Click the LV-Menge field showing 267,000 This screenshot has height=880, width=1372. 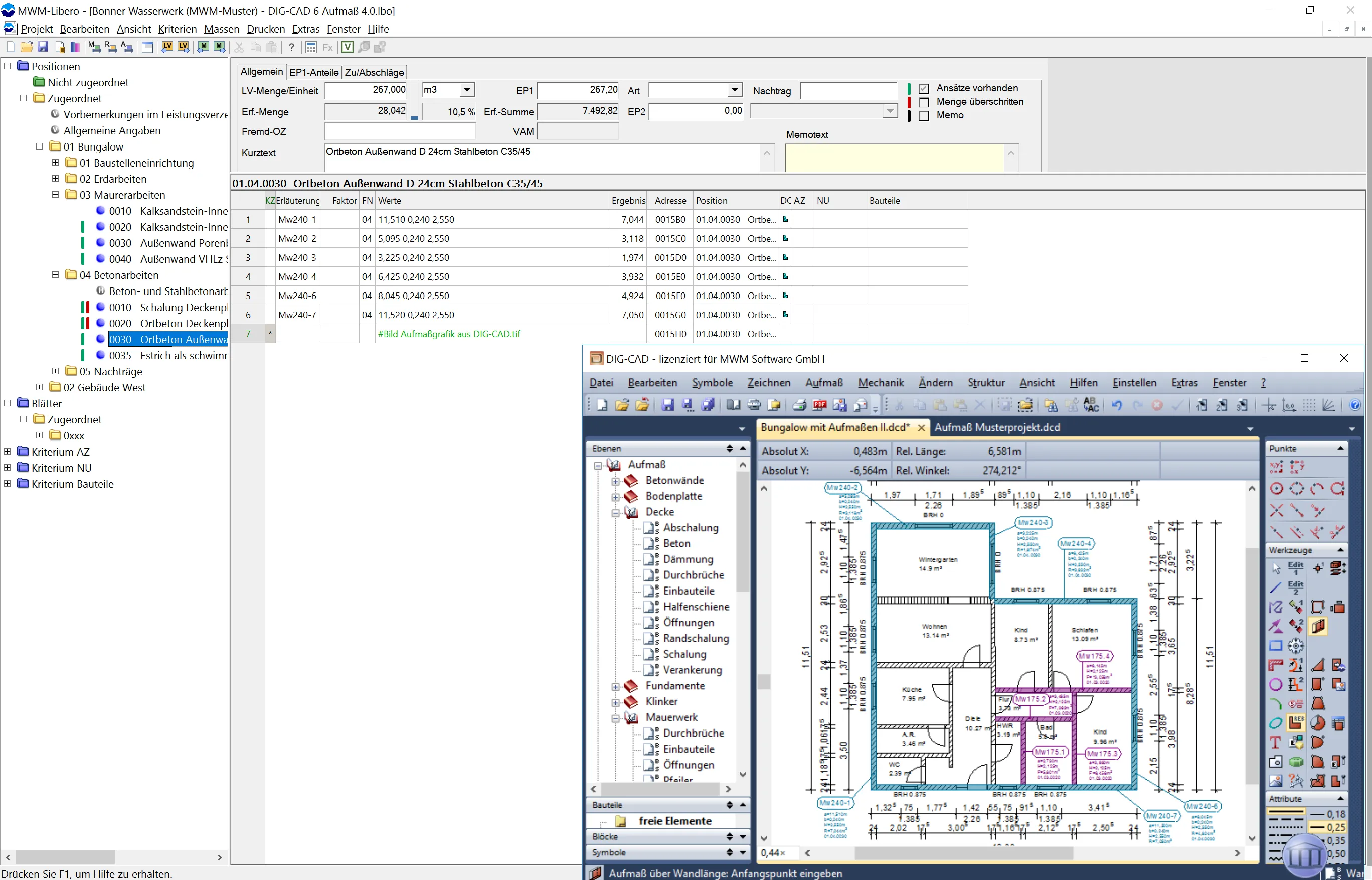pyautogui.click(x=366, y=90)
